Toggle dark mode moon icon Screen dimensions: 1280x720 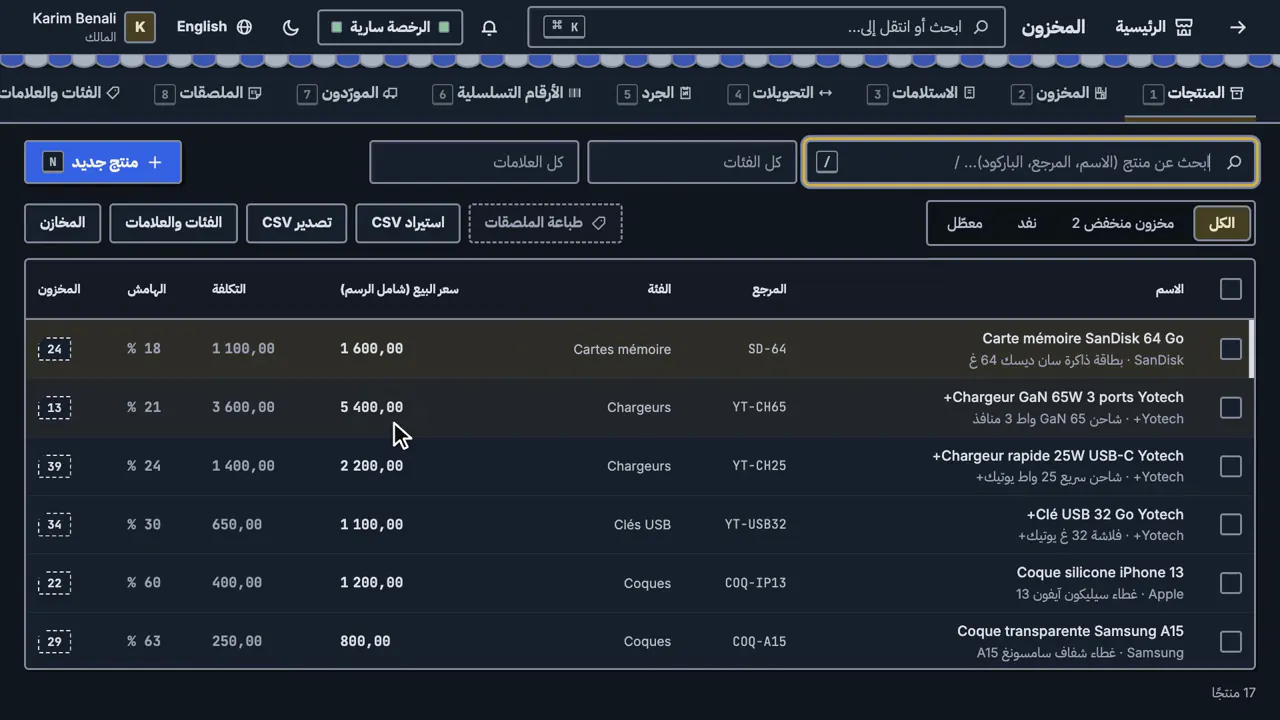pos(291,27)
